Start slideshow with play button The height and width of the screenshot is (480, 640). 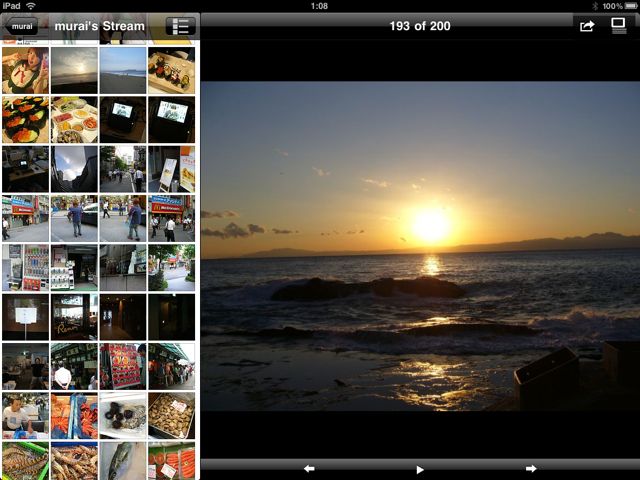[420, 469]
